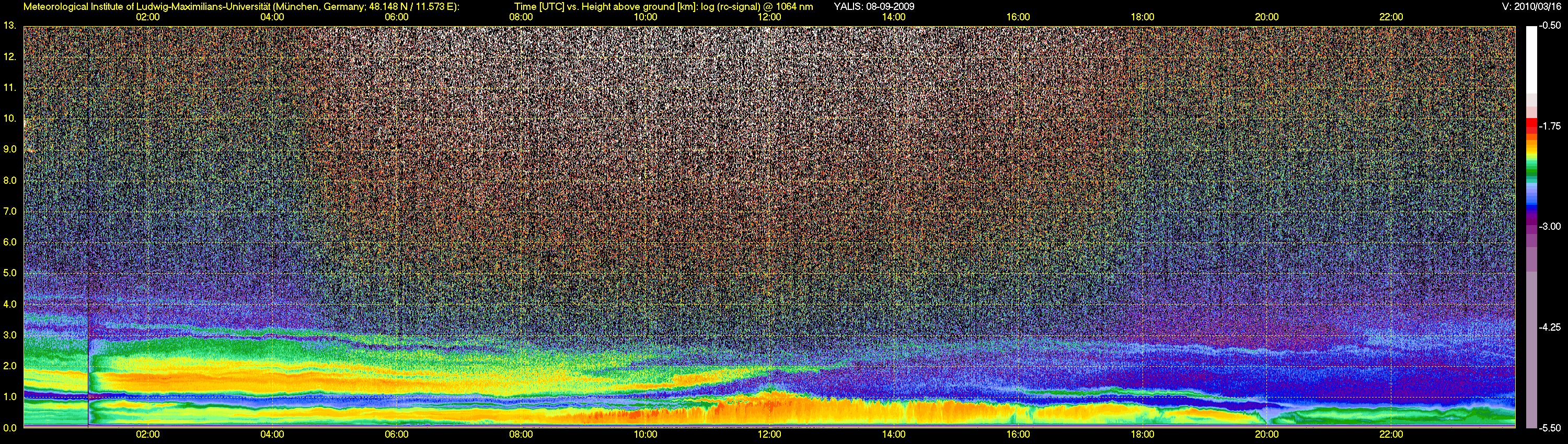
Task: Click the 04:00 label on the bottom time axis
Action: (272, 434)
